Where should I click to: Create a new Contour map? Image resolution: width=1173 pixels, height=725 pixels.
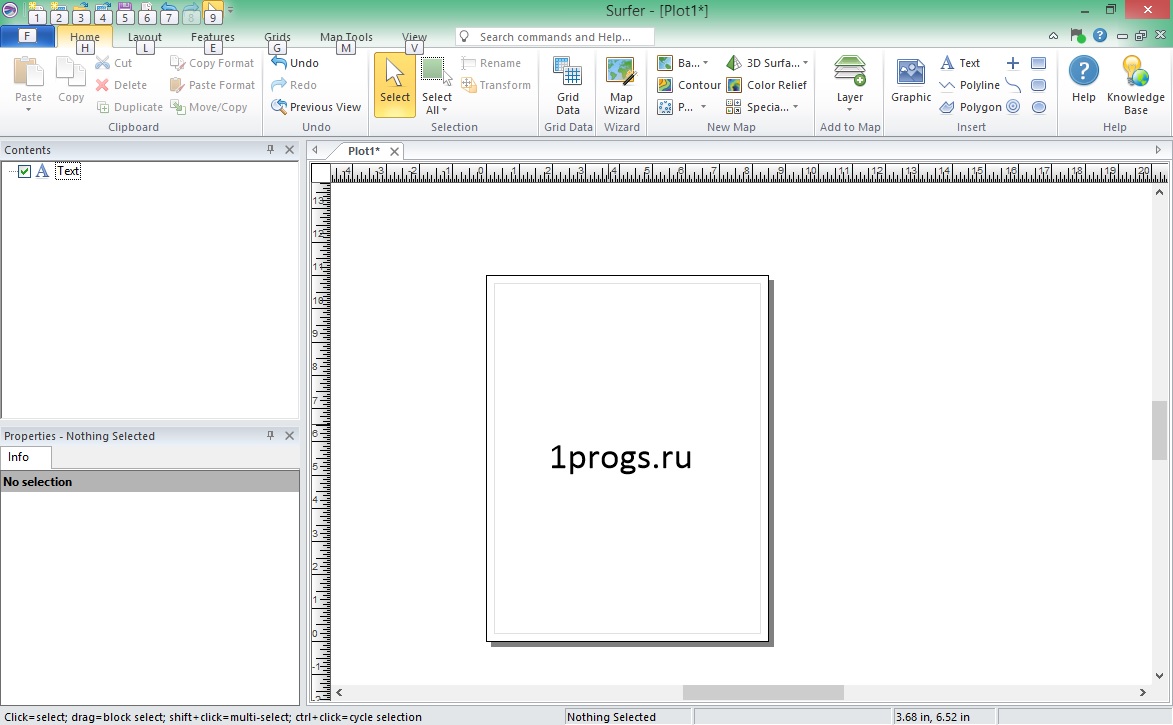click(x=689, y=85)
